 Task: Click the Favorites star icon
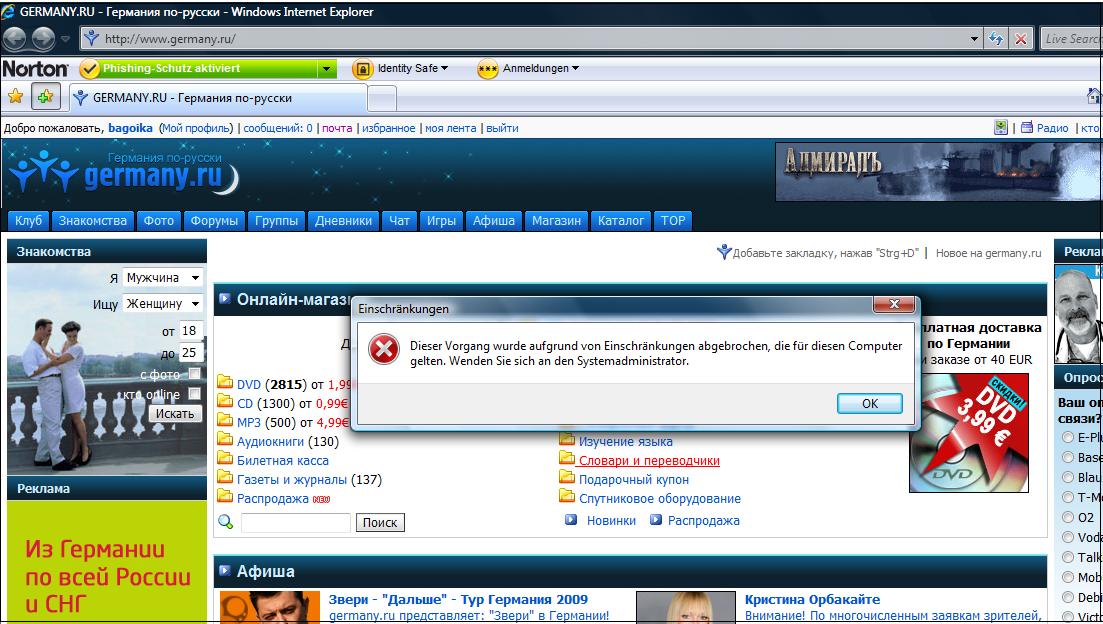[x=15, y=97]
